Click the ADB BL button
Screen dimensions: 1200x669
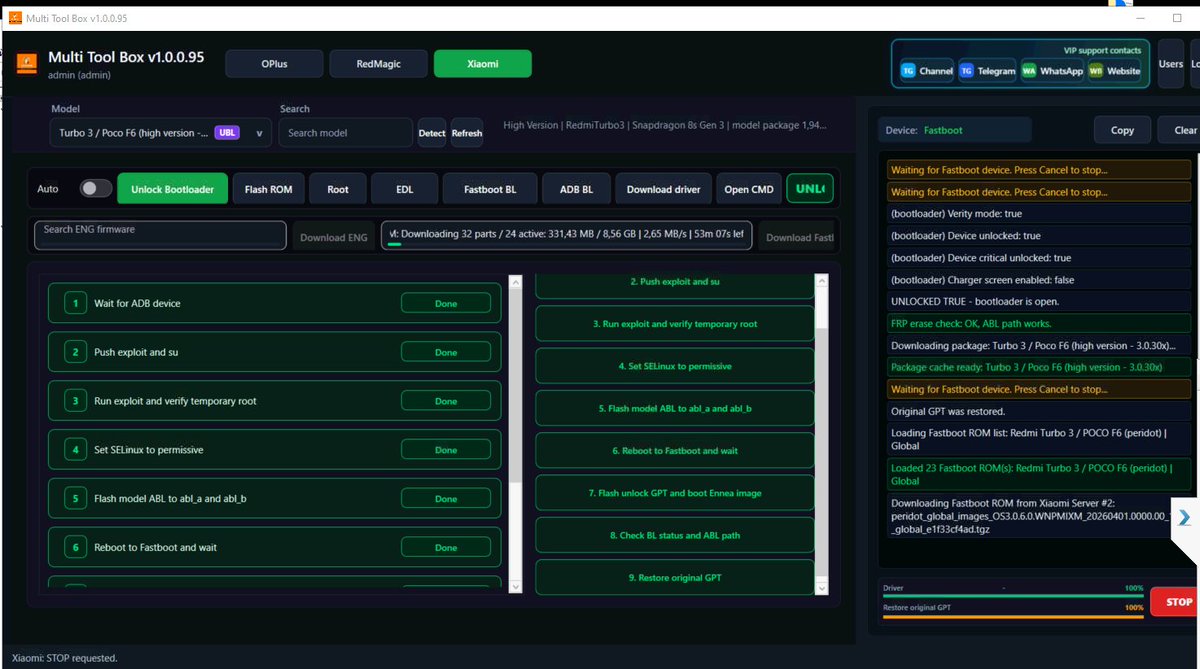point(576,189)
